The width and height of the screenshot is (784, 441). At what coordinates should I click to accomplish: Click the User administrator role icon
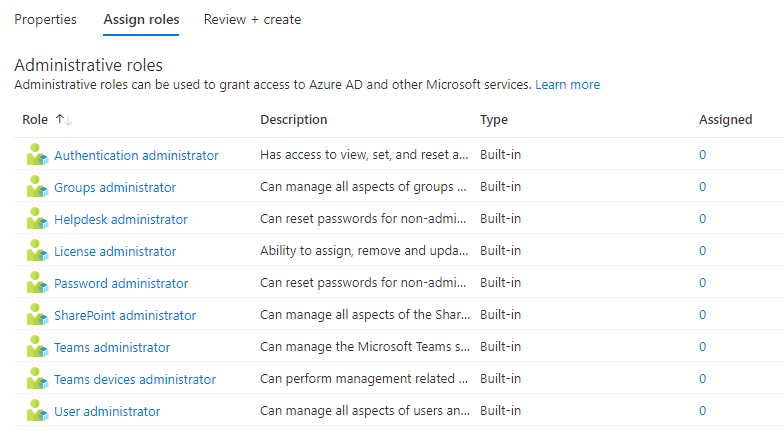coord(37,411)
